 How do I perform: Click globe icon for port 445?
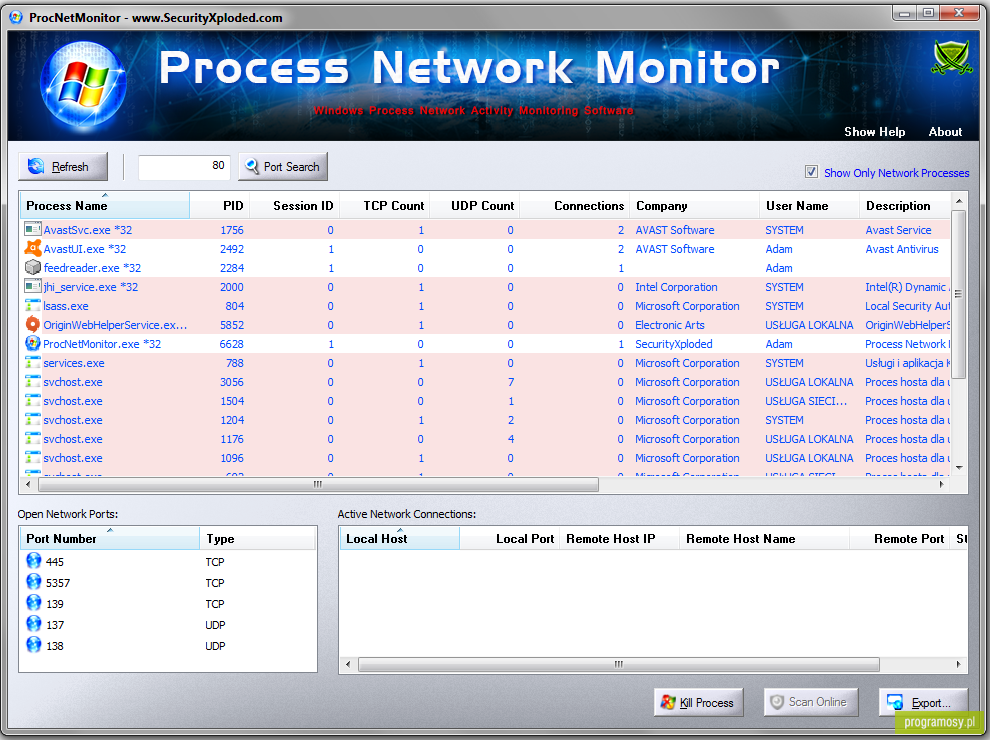pyautogui.click(x=34, y=561)
